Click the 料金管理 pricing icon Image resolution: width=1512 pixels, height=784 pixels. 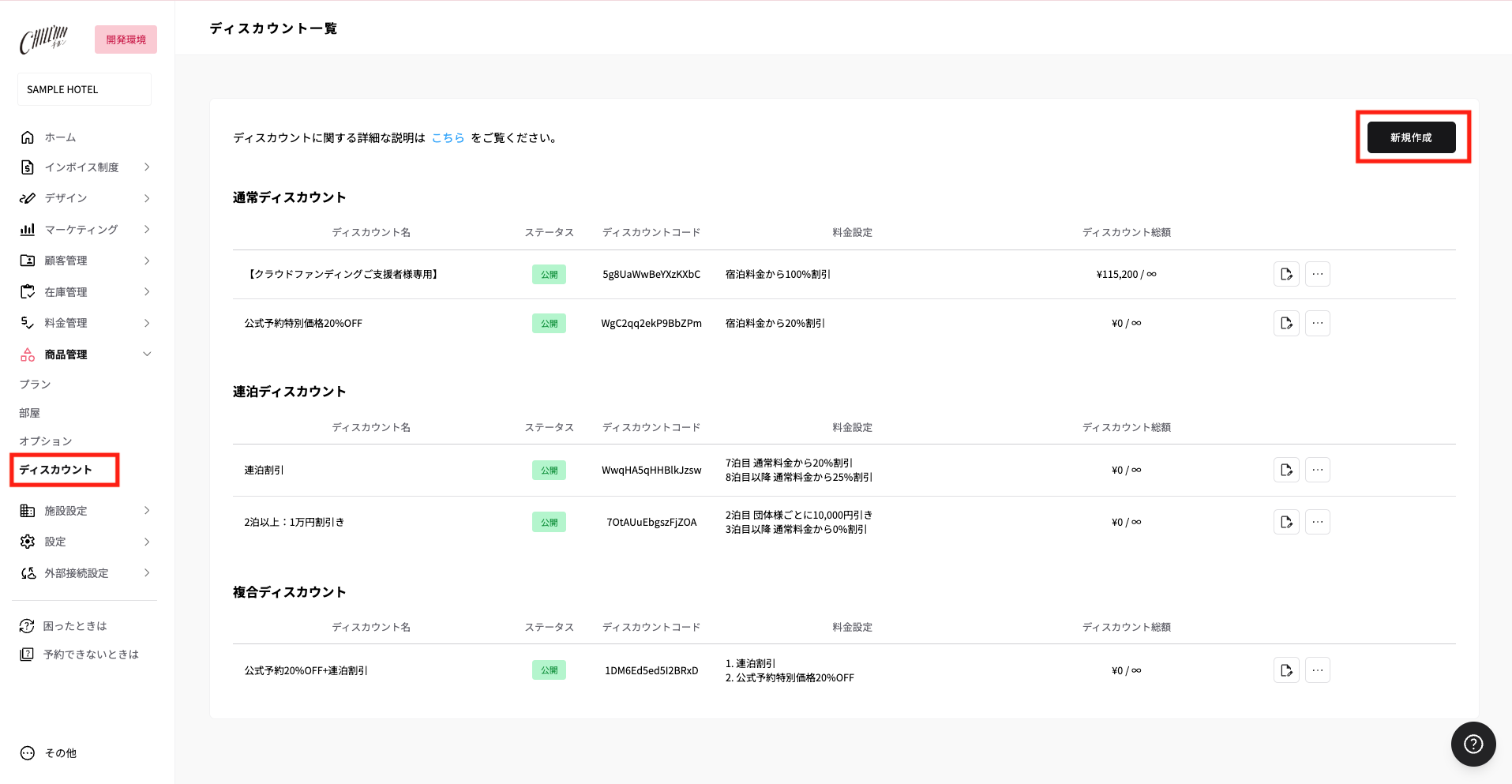tap(28, 323)
